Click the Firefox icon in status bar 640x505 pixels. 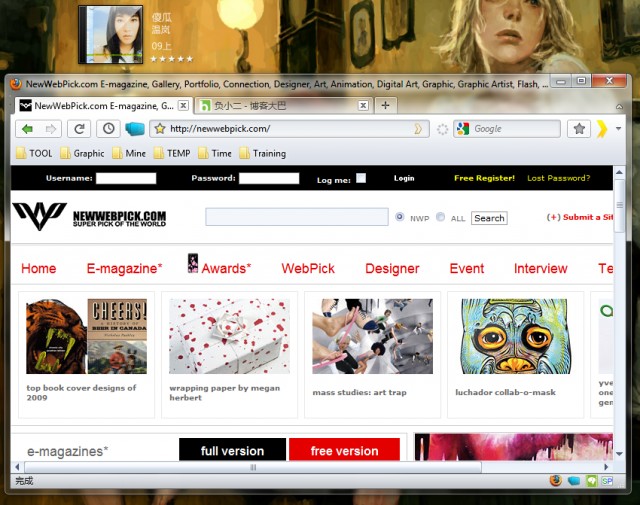click(556, 481)
